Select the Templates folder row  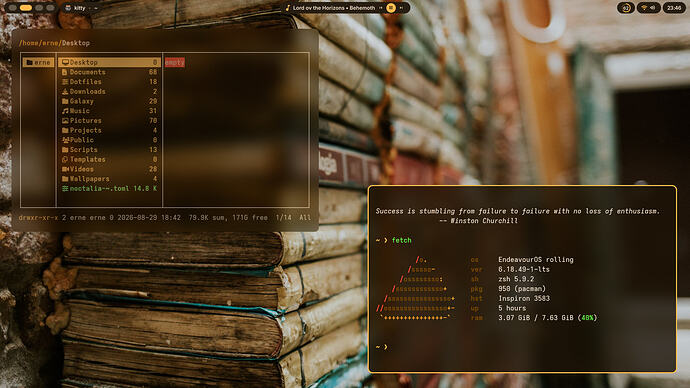pyautogui.click(x=110, y=159)
